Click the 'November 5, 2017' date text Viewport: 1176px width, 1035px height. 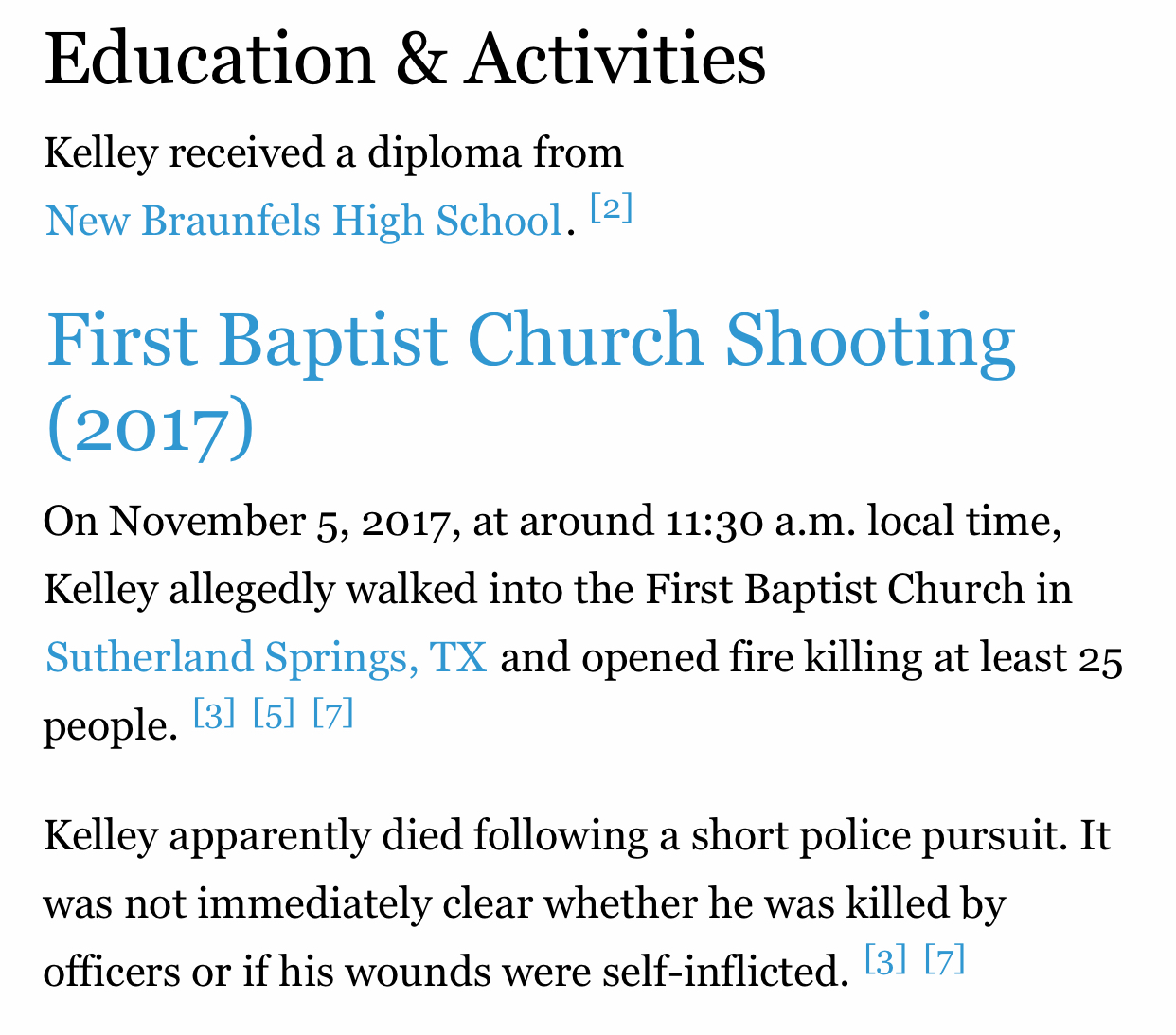pos(277,522)
